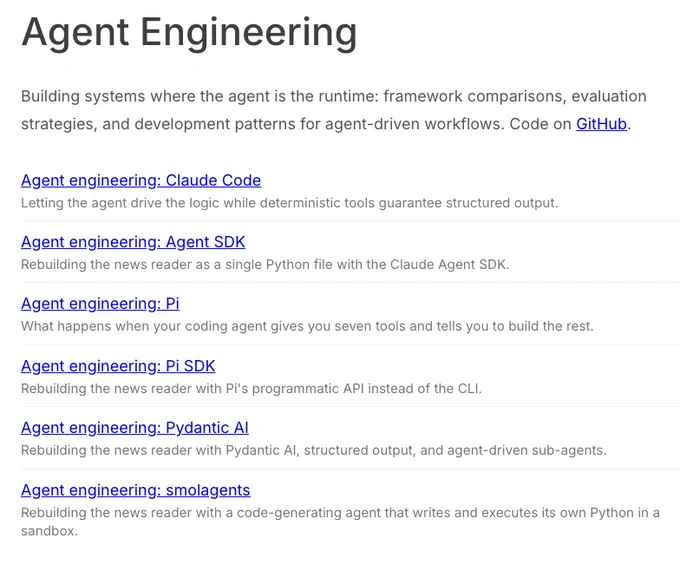
Task: Click description mentioning 'agent-driven sub-agents'
Action: [314, 450]
